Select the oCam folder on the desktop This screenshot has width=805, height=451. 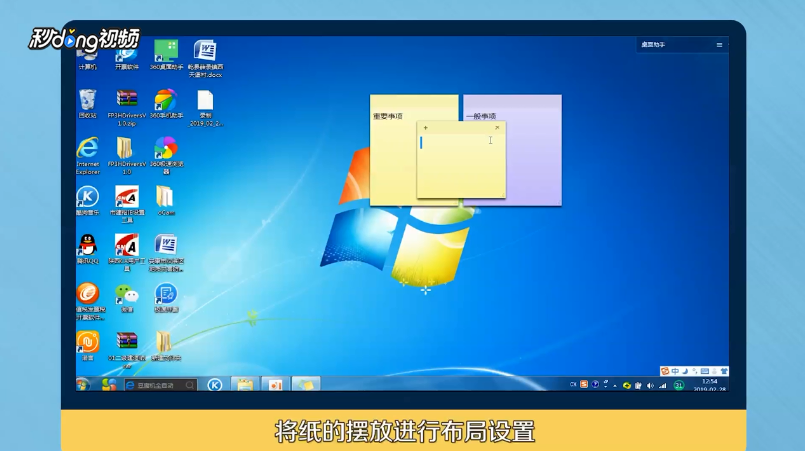pos(165,201)
